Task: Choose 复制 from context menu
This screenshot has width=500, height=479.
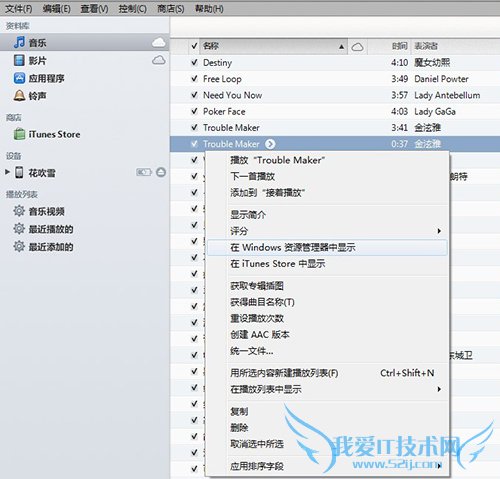Action: tap(327, 411)
